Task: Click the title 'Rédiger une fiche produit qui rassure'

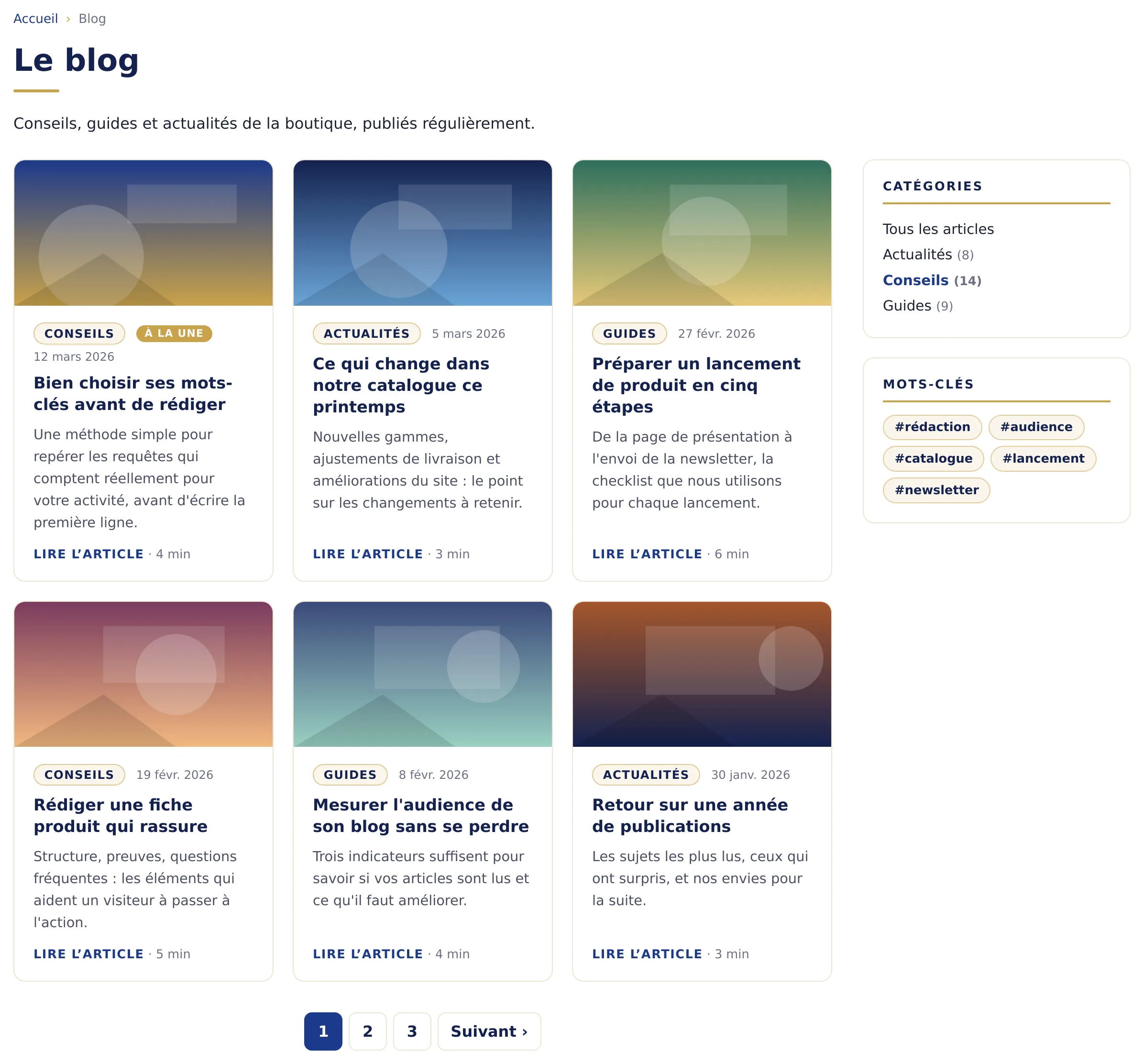Action: pyautogui.click(x=120, y=815)
